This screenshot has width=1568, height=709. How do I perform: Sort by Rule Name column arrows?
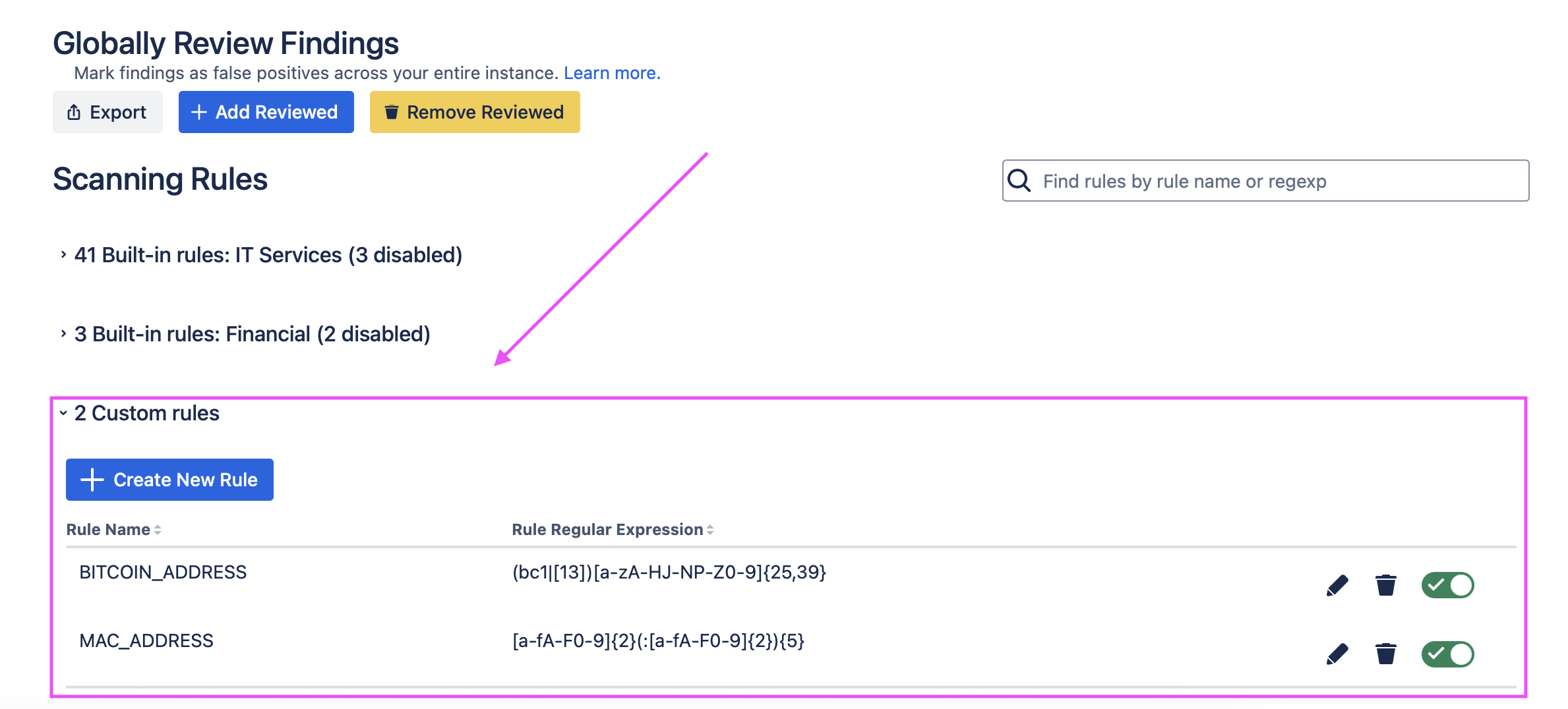158,530
